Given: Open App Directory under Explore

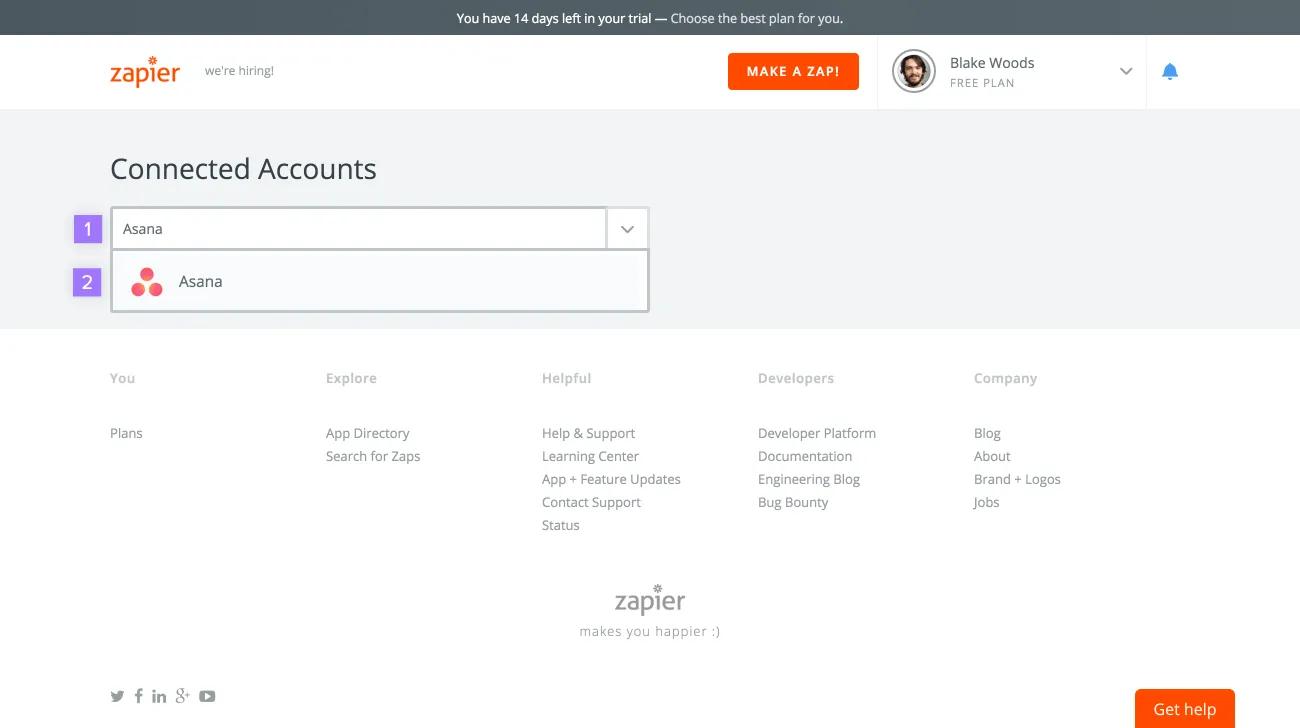Looking at the screenshot, I should (367, 432).
